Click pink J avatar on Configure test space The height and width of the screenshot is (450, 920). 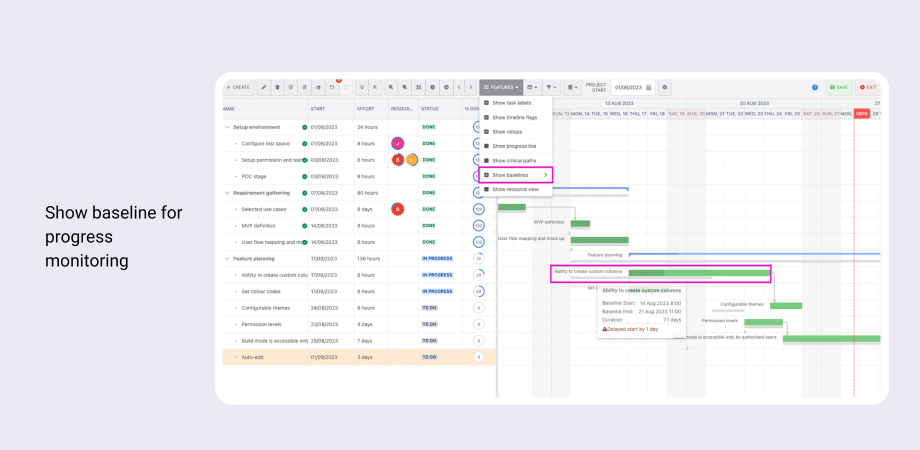tap(398, 143)
